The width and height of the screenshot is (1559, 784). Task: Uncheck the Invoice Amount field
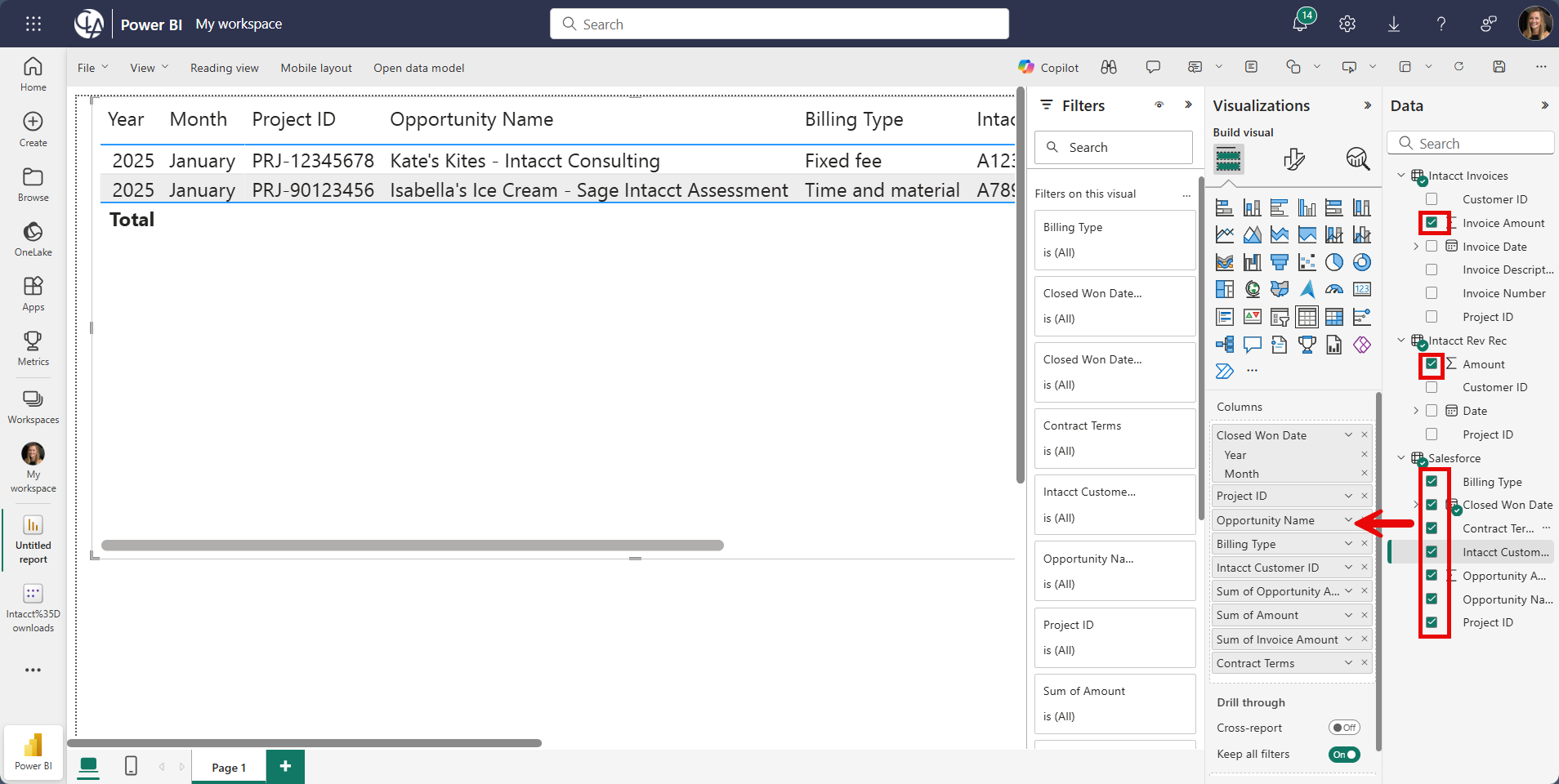click(1432, 222)
